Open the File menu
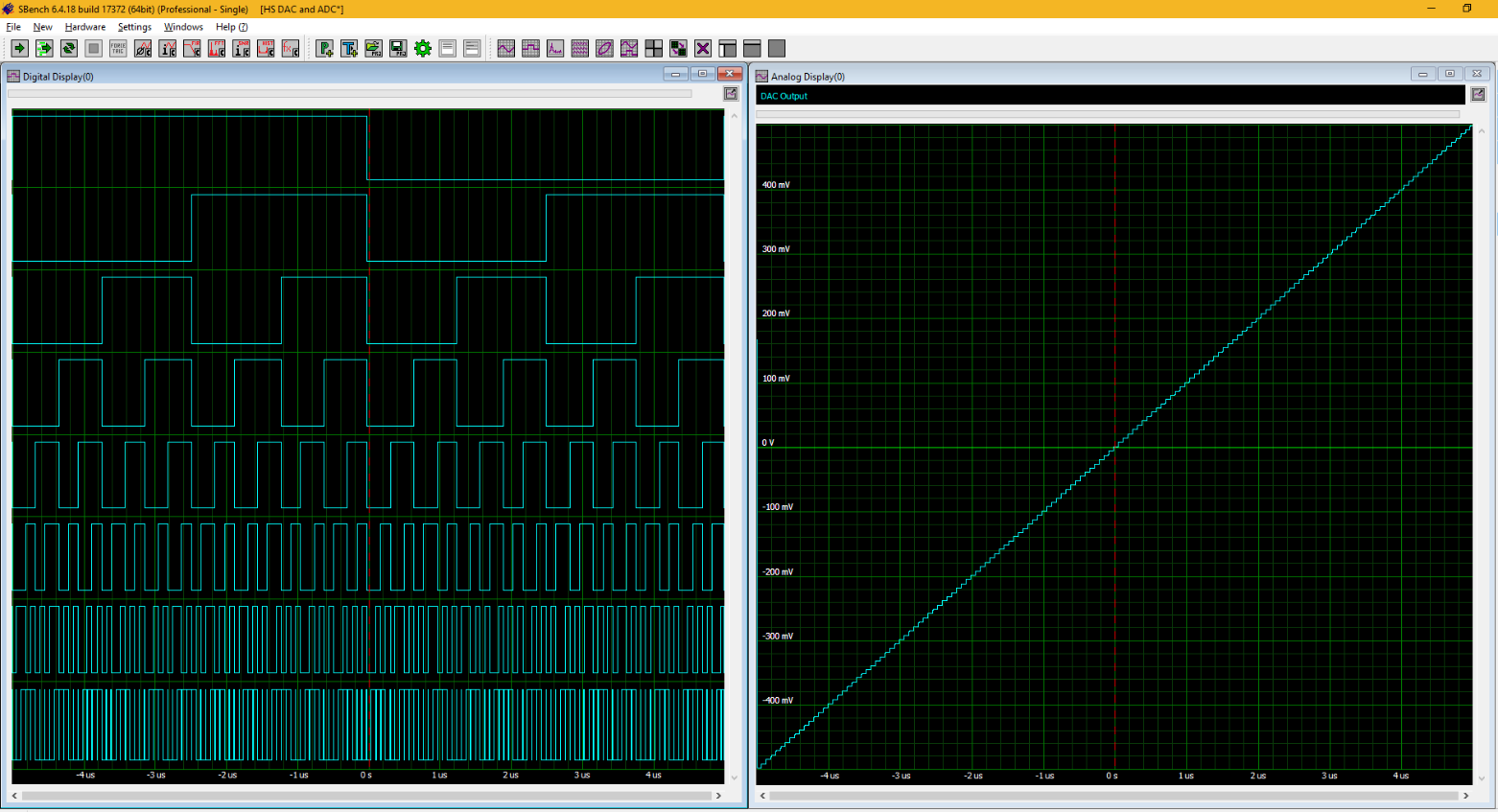This screenshot has width=1498, height=812. [13, 27]
